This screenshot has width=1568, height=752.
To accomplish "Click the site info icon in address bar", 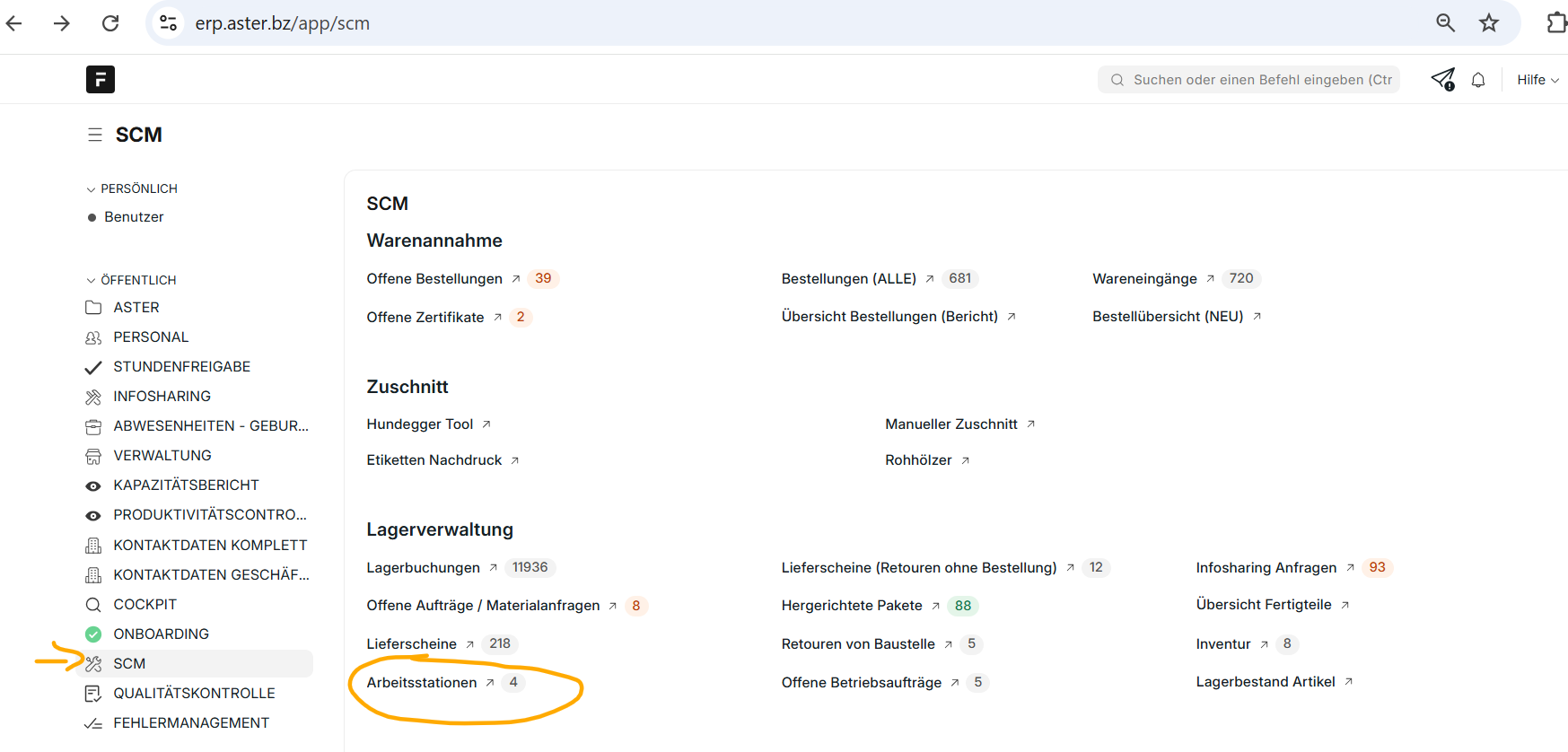I will coord(168,23).
